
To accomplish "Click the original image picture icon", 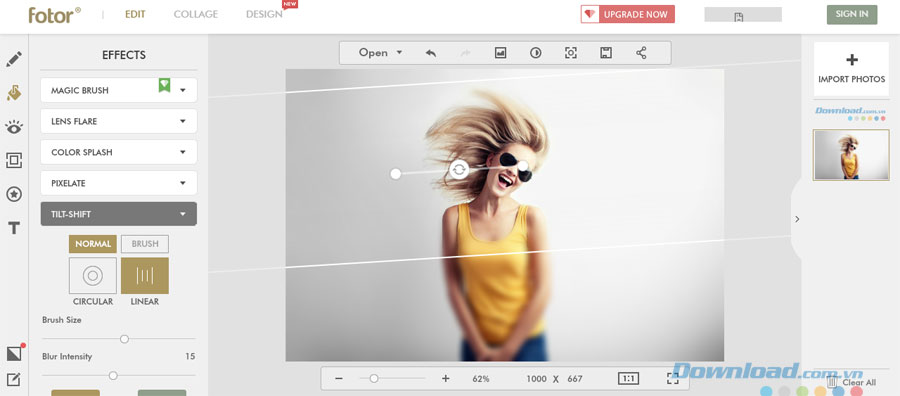I will point(501,53).
